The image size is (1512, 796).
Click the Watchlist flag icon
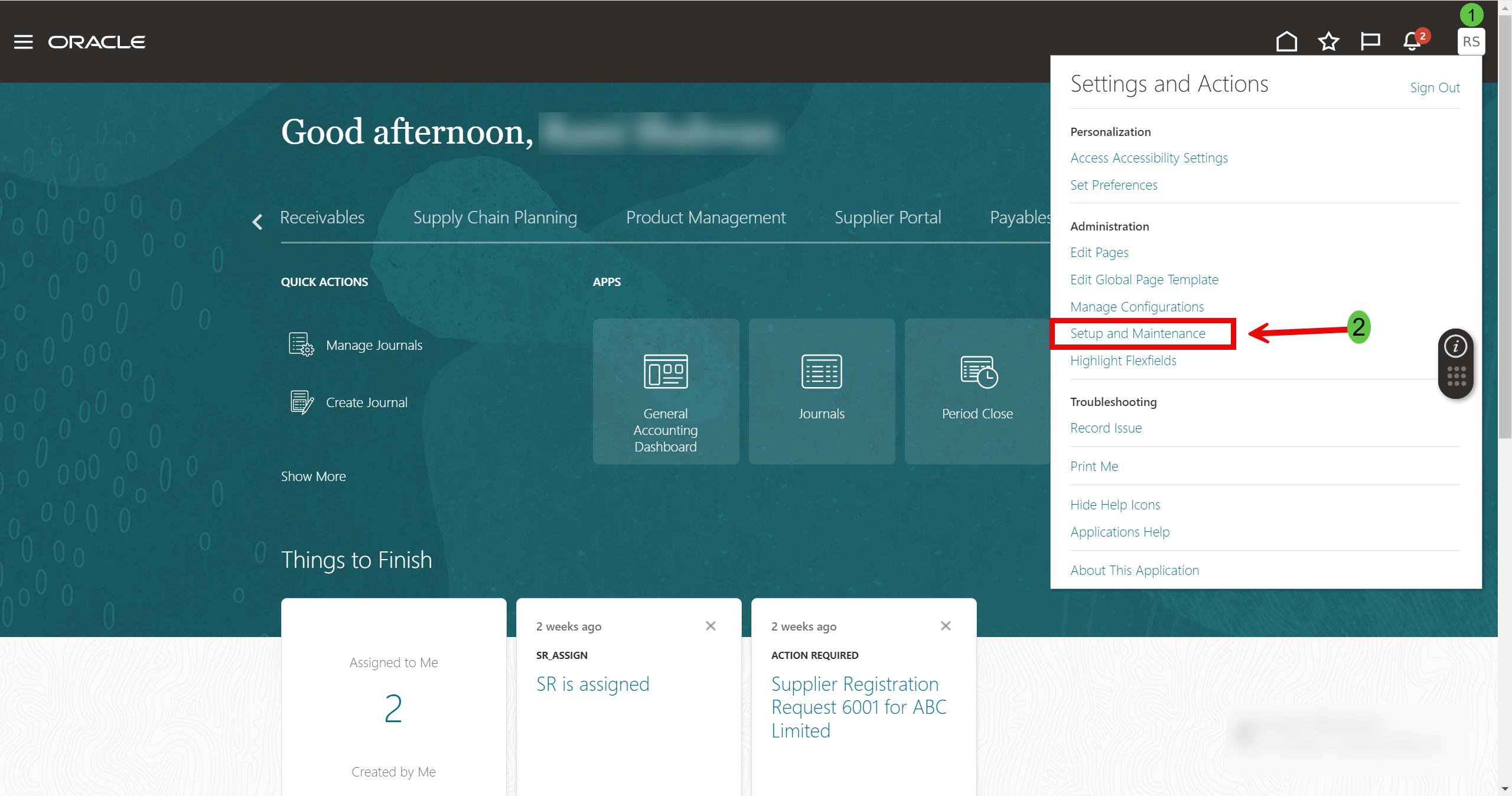point(1370,42)
